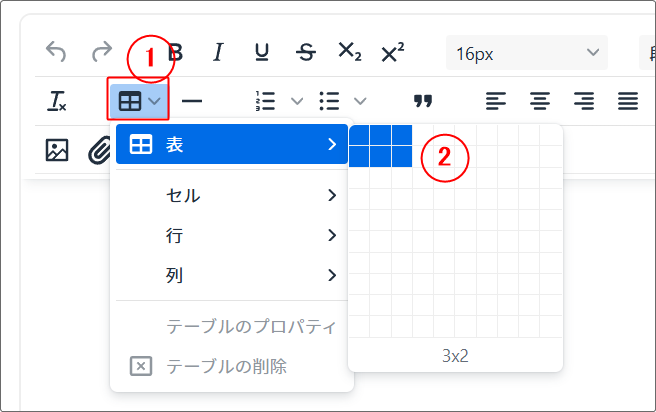Screen dimensions: 656x412
Task: Toggle strikethrough text formatting
Action: click(306, 52)
